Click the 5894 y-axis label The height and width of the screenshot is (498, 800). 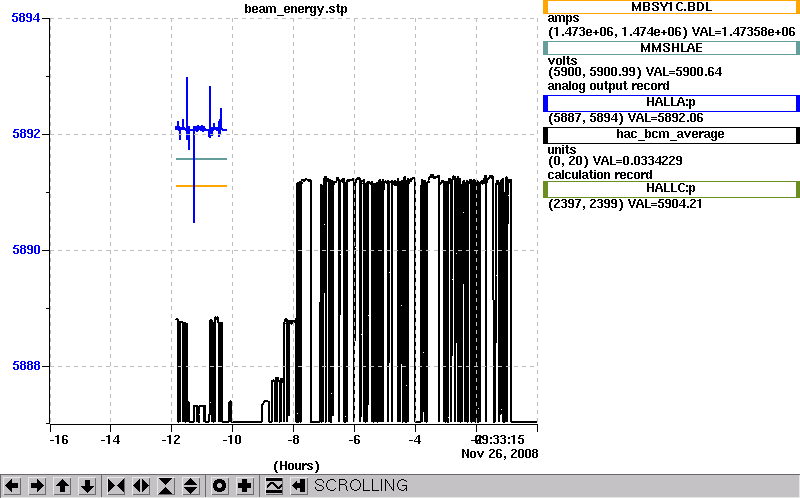(x=26, y=18)
